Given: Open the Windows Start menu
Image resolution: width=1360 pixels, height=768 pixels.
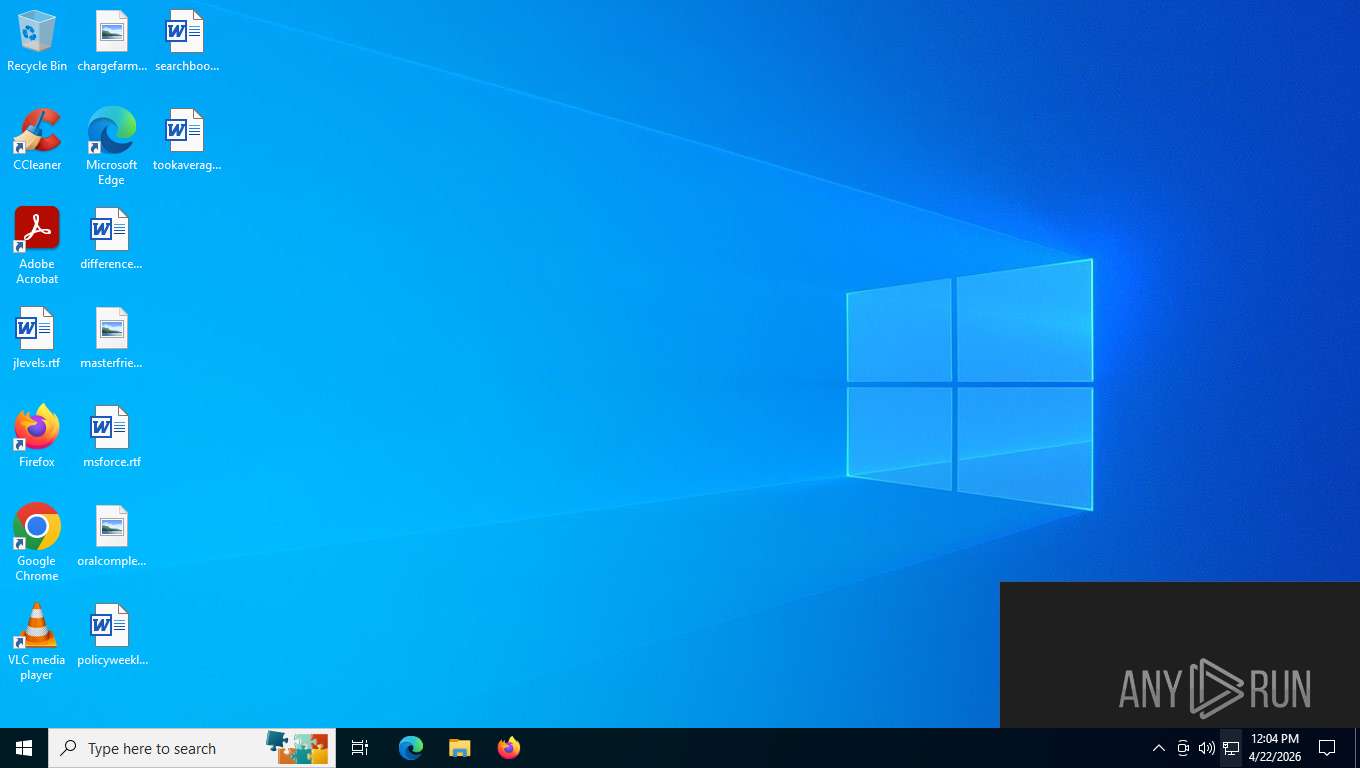Looking at the screenshot, I should click(x=24, y=748).
